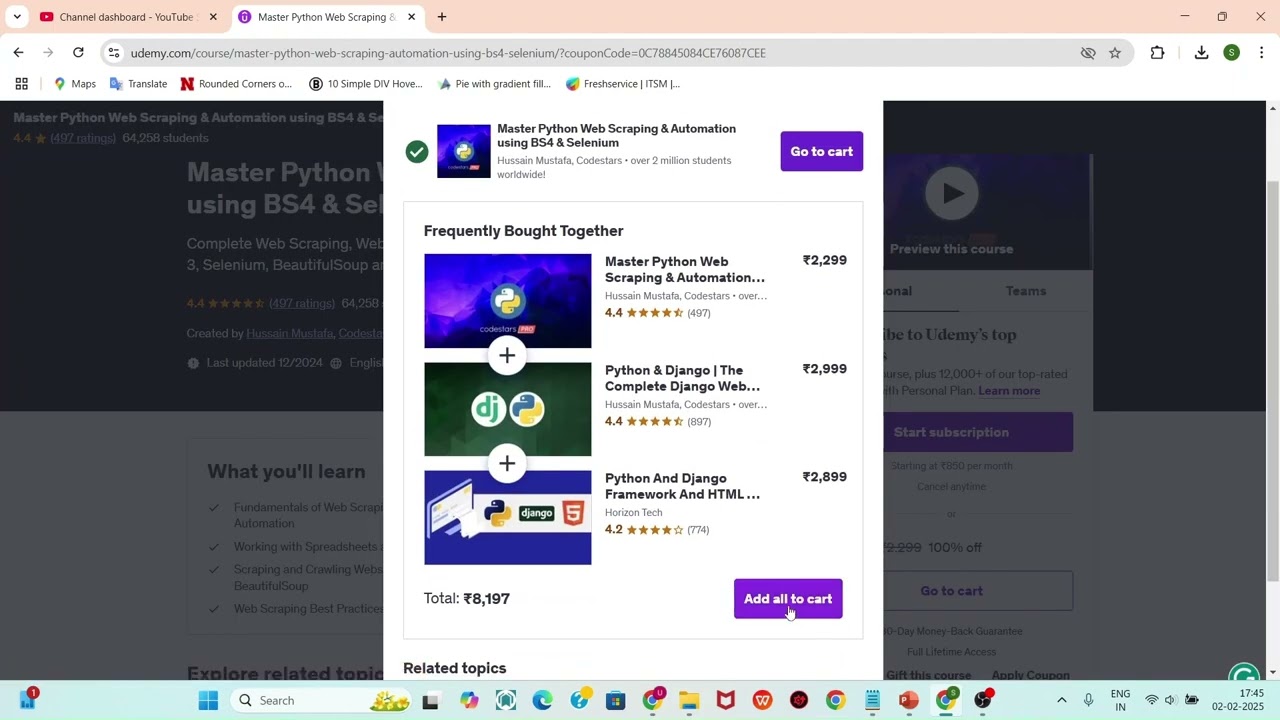Open PowerPoint from taskbar
This screenshot has width=1280, height=720.
pos(908,700)
